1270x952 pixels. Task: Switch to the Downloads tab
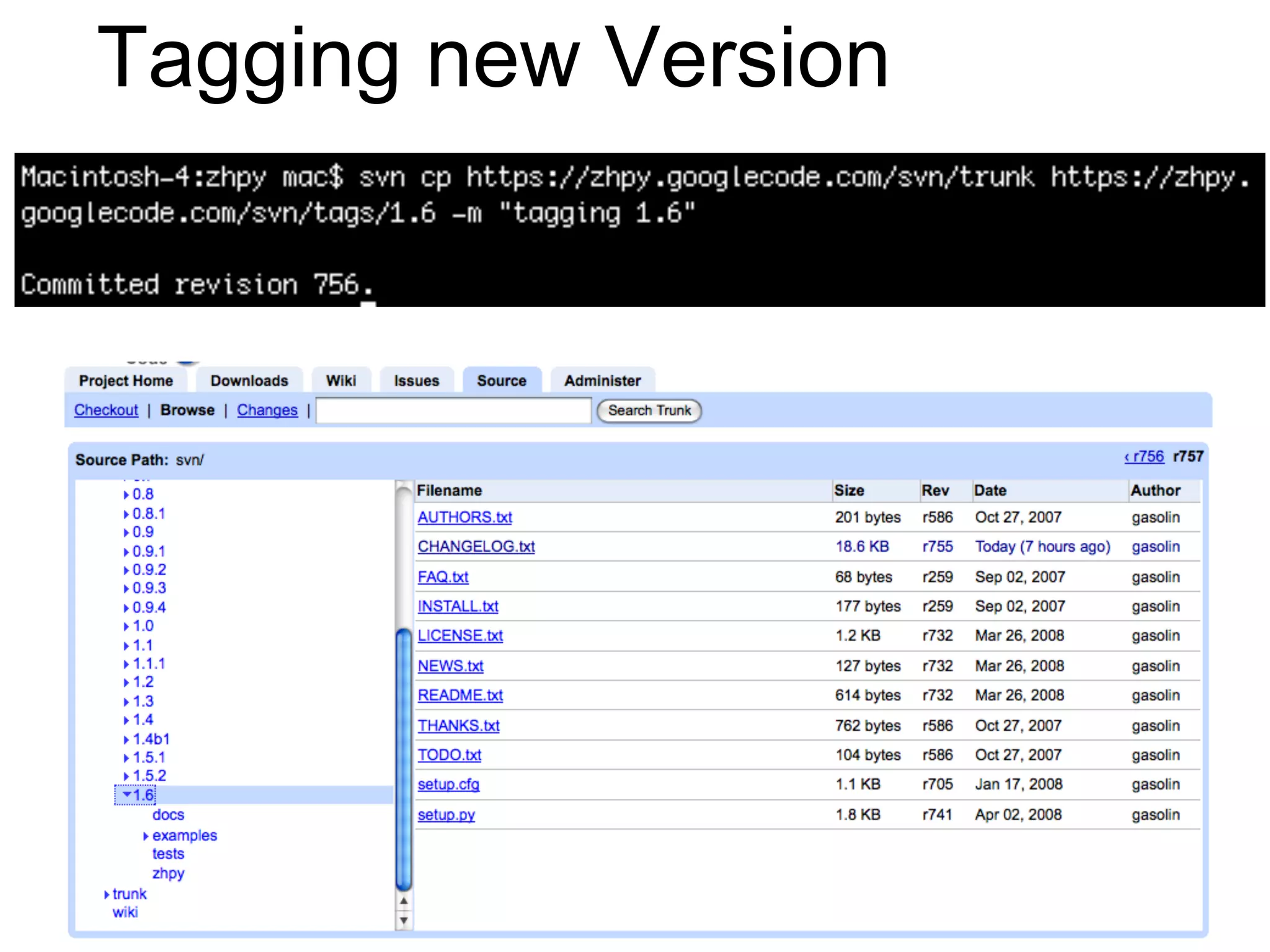click(249, 381)
